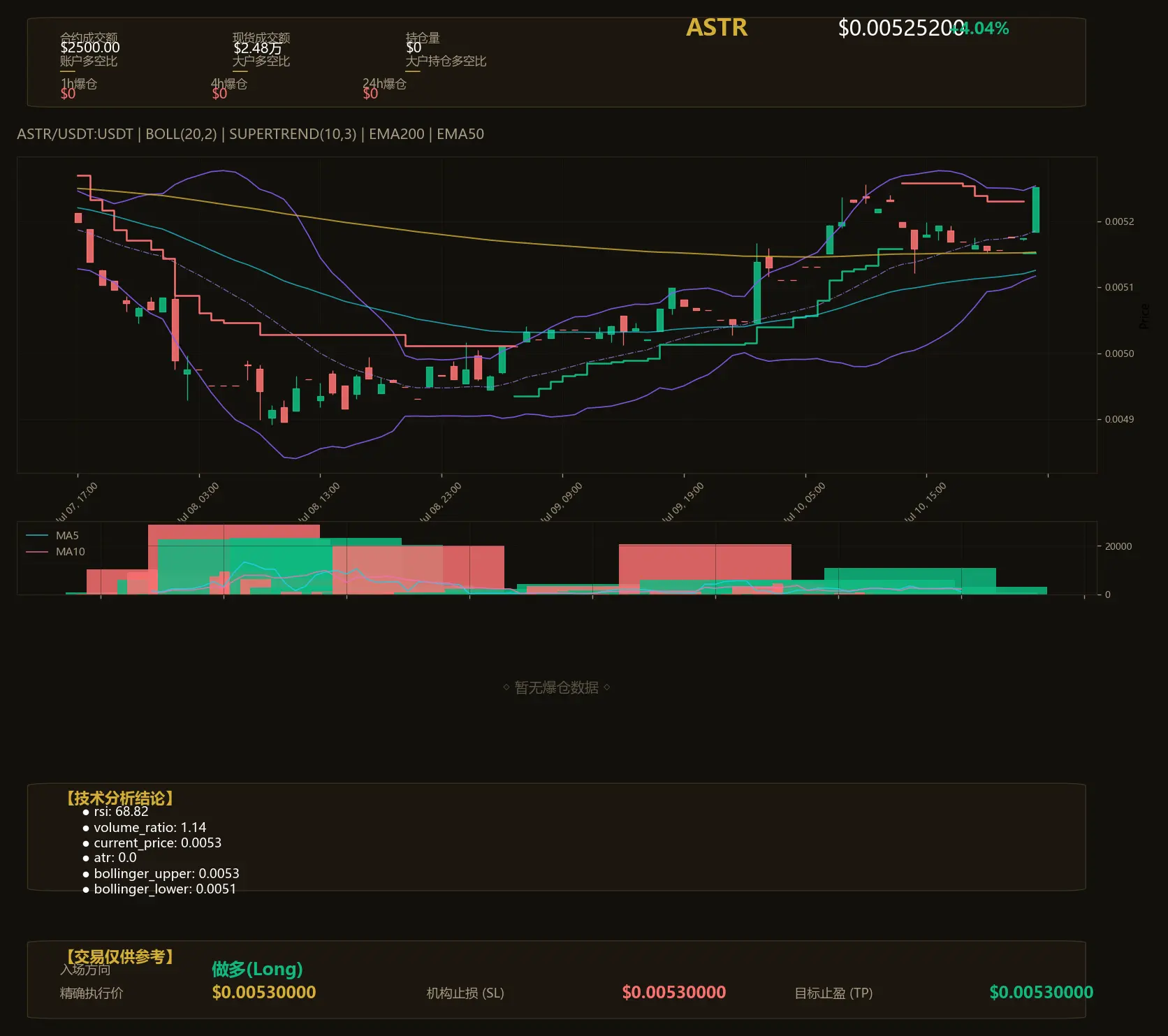Screen dimensions: 1168x1036
Task: Click the 现货成交额 label
Action: point(261,37)
